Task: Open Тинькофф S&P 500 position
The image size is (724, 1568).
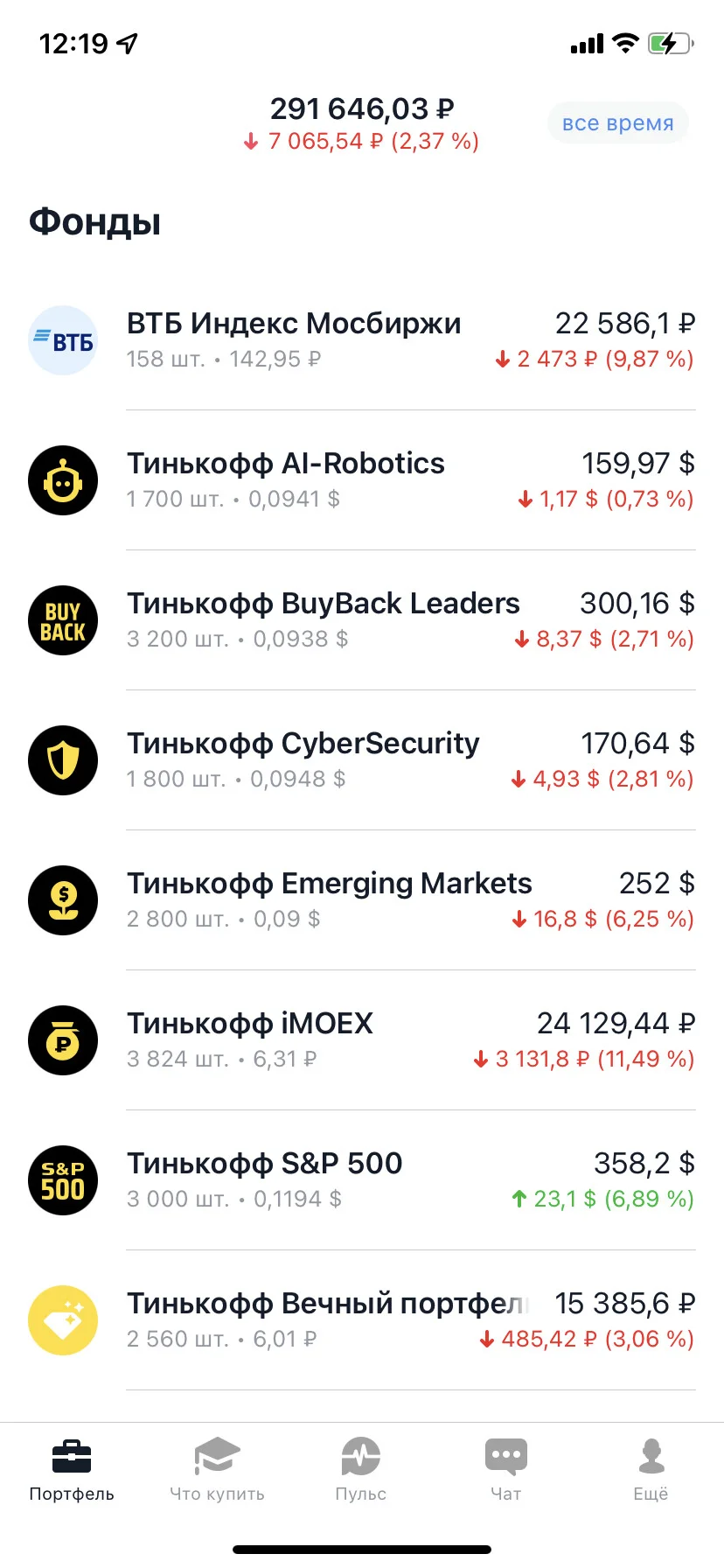Action: 362,1180
